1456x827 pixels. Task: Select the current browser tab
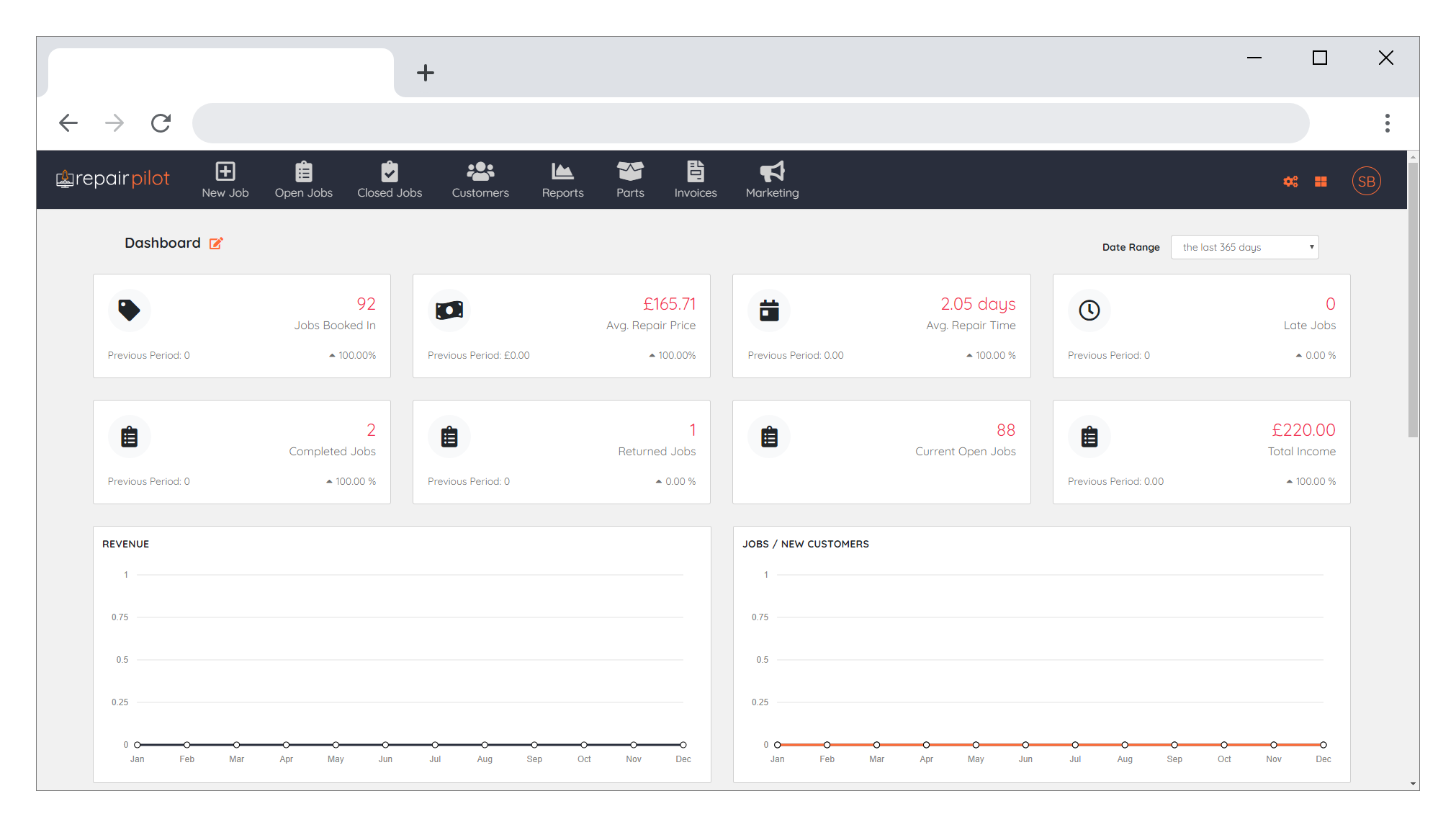pyautogui.click(x=221, y=73)
